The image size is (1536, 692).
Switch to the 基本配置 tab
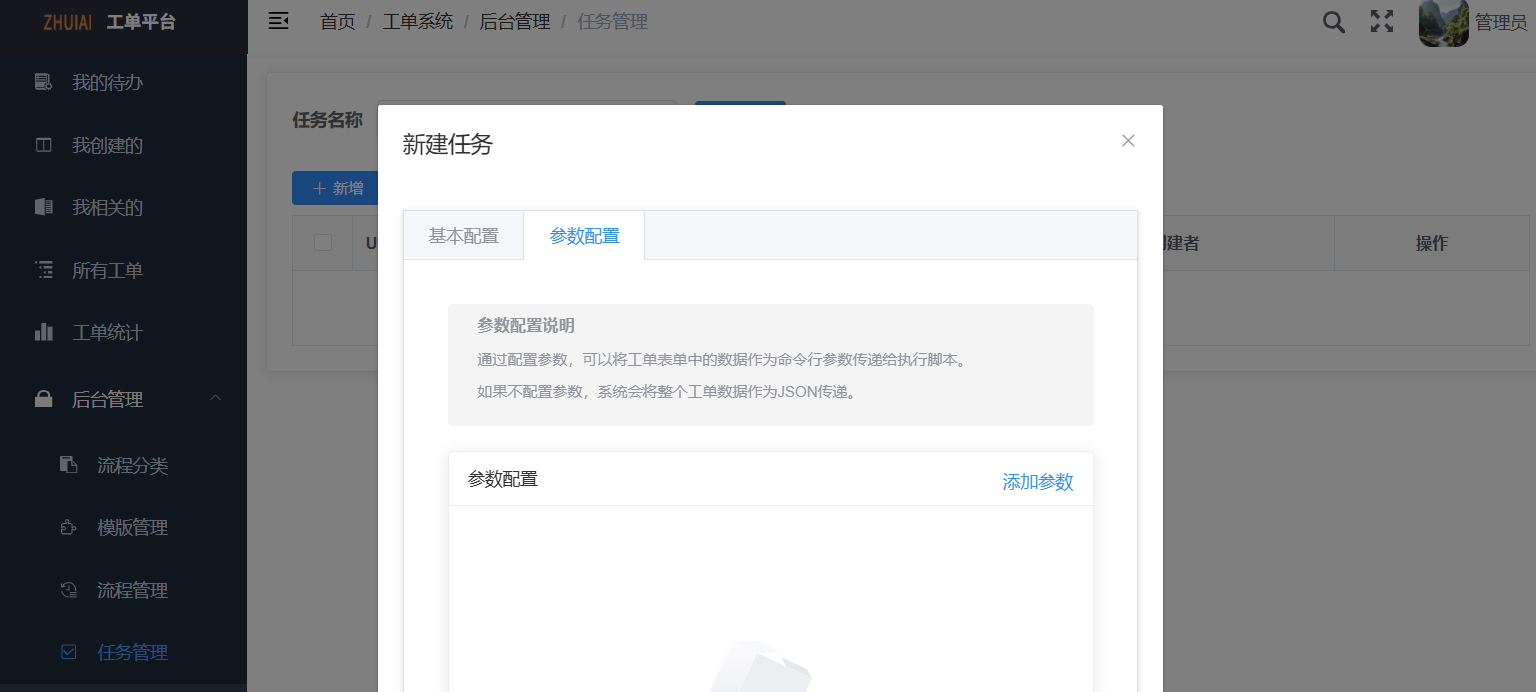(463, 235)
